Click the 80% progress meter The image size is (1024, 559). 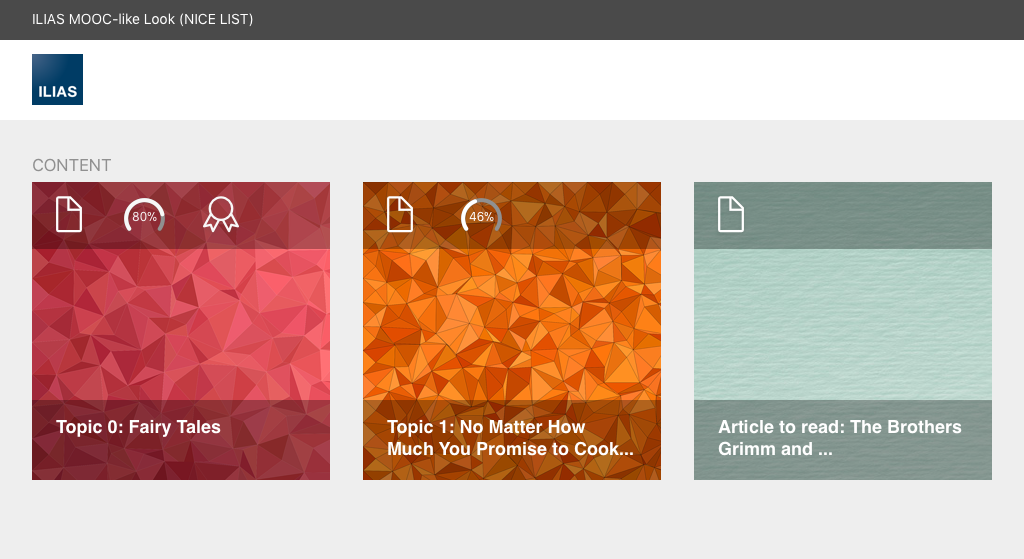click(x=145, y=216)
